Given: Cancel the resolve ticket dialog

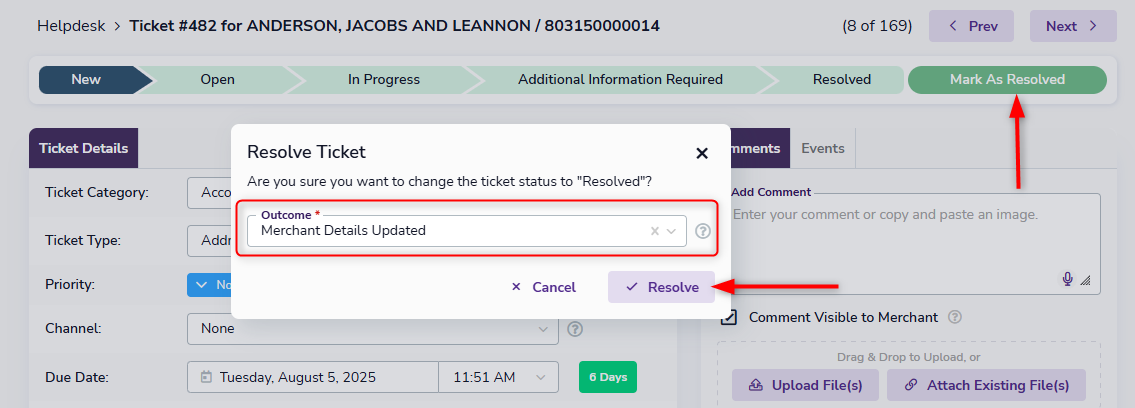Looking at the screenshot, I should 543,287.
